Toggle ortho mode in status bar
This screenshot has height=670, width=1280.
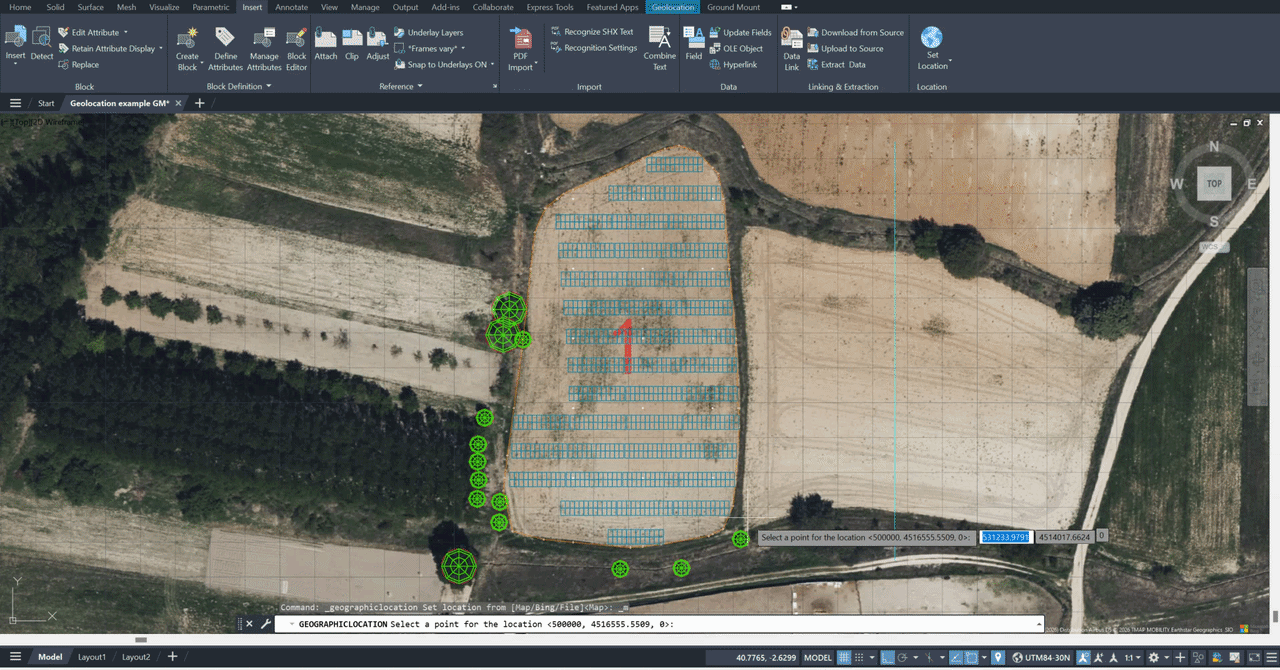pyautogui.click(x=886, y=657)
